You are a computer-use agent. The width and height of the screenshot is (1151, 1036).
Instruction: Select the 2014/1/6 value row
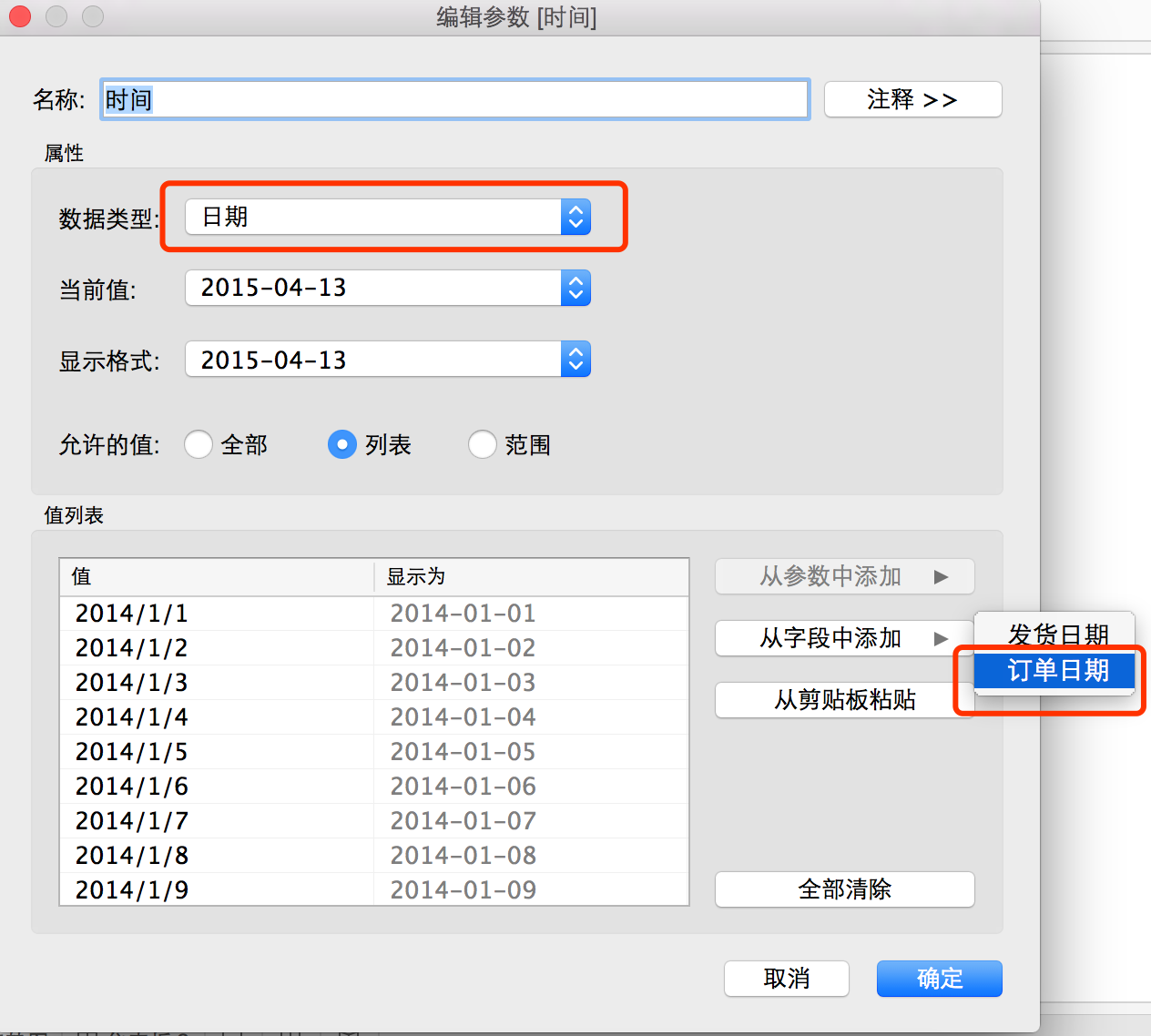click(373, 787)
